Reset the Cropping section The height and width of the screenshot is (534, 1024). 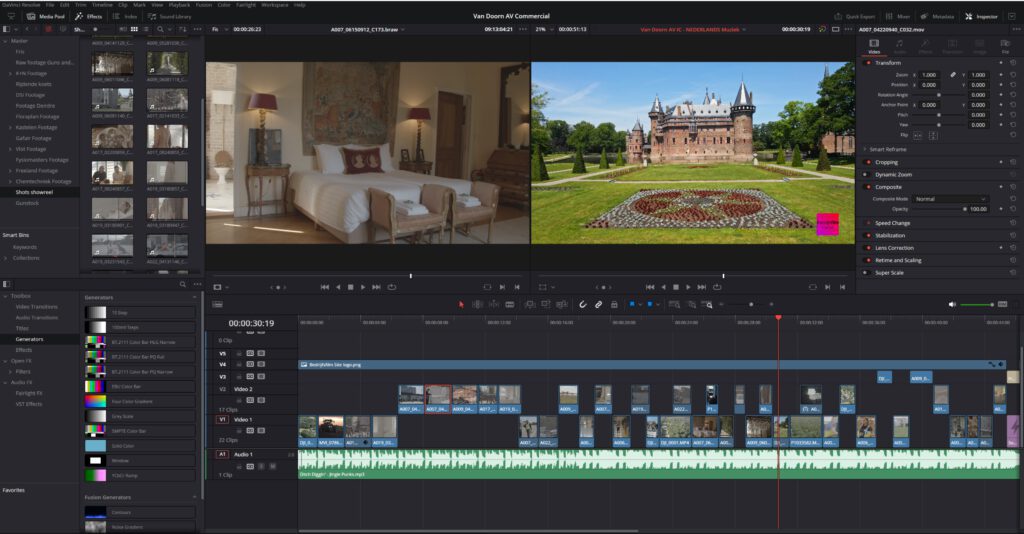coord(1013,162)
